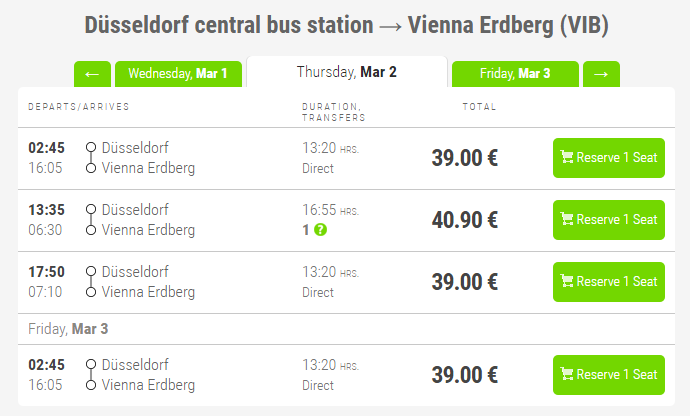Reserve 1 seat on Thursday 02:45 bus
690x416 pixels.
609,158
